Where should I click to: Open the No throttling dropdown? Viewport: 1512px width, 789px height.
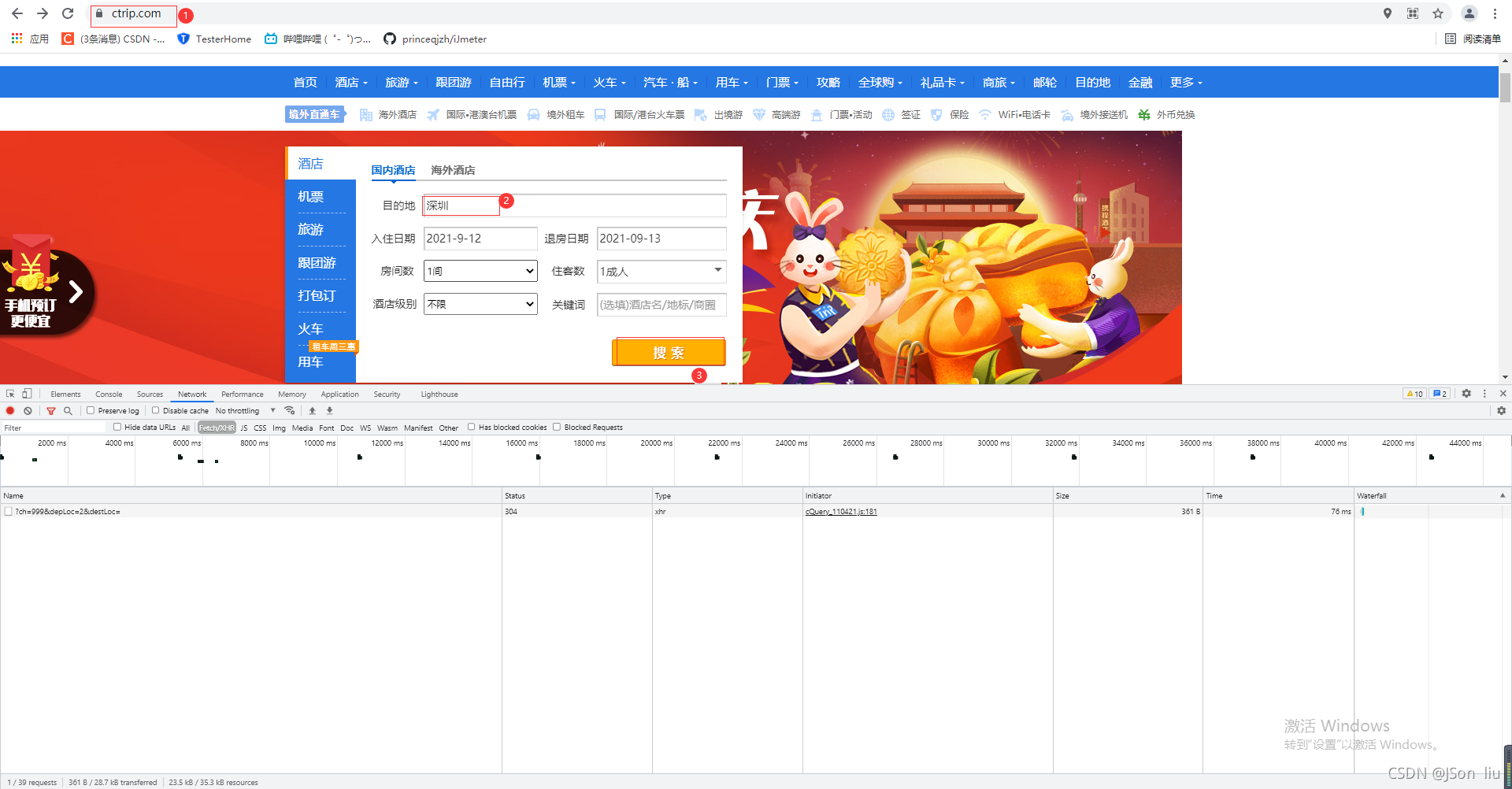pyautogui.click(x=245, y=410)
